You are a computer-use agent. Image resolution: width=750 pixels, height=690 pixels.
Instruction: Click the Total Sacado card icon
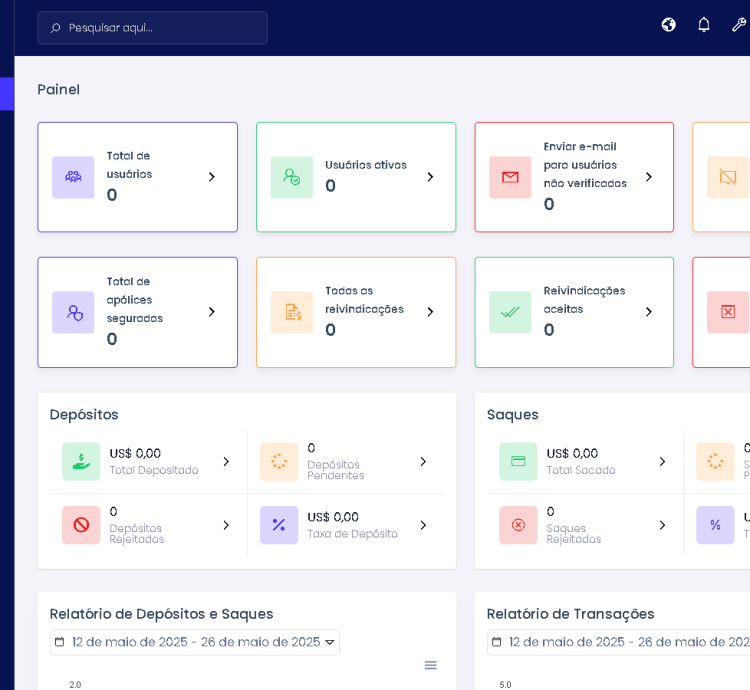coord(518,461)
